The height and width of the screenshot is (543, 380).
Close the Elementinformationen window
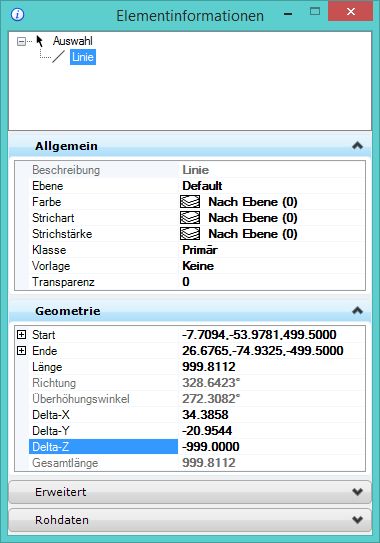[351, 12]
